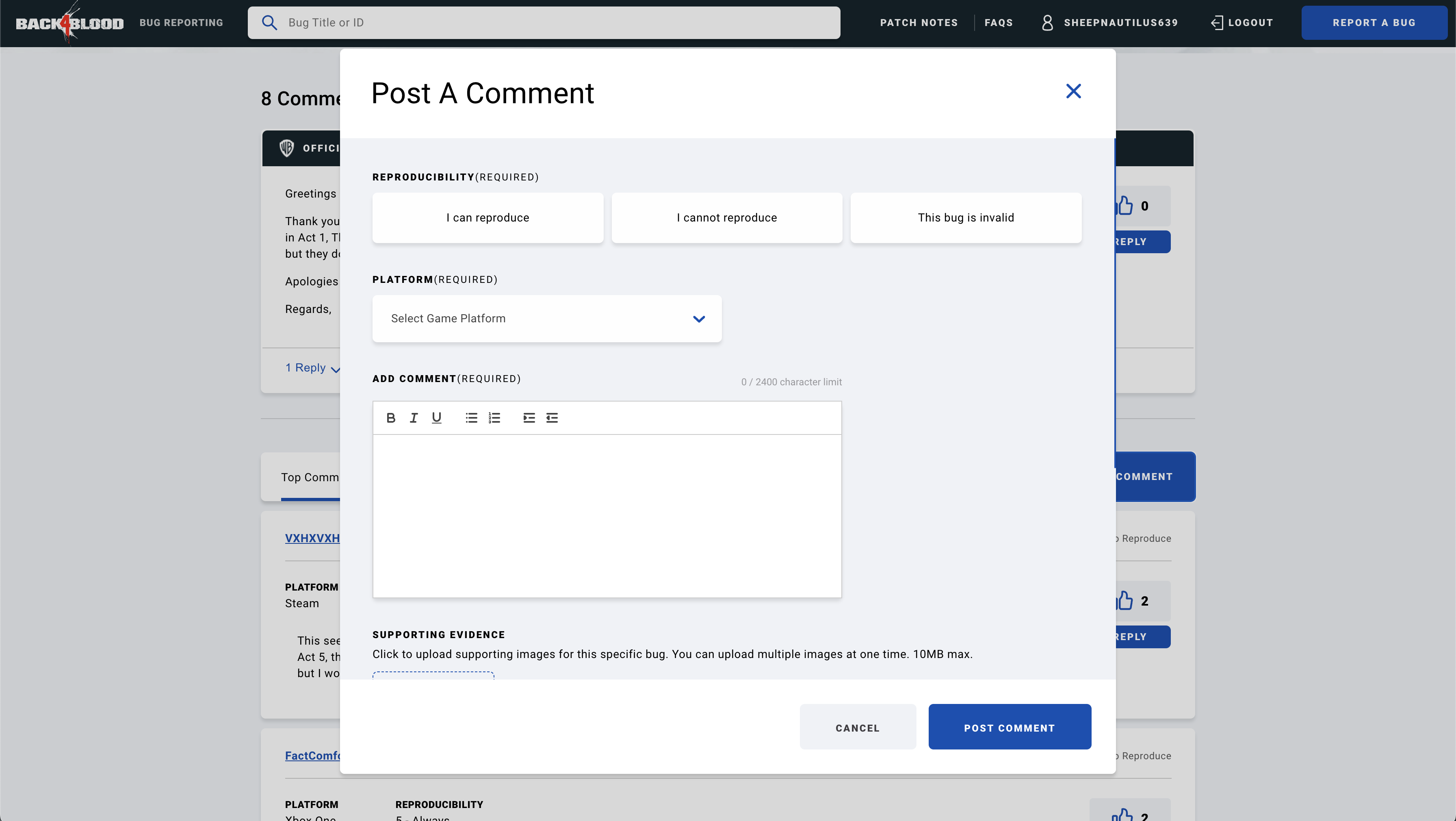The height and width of the screenshot is (821, 1456).
Task: Switch to Top Comments tab
Action: [x=310, y=477]
